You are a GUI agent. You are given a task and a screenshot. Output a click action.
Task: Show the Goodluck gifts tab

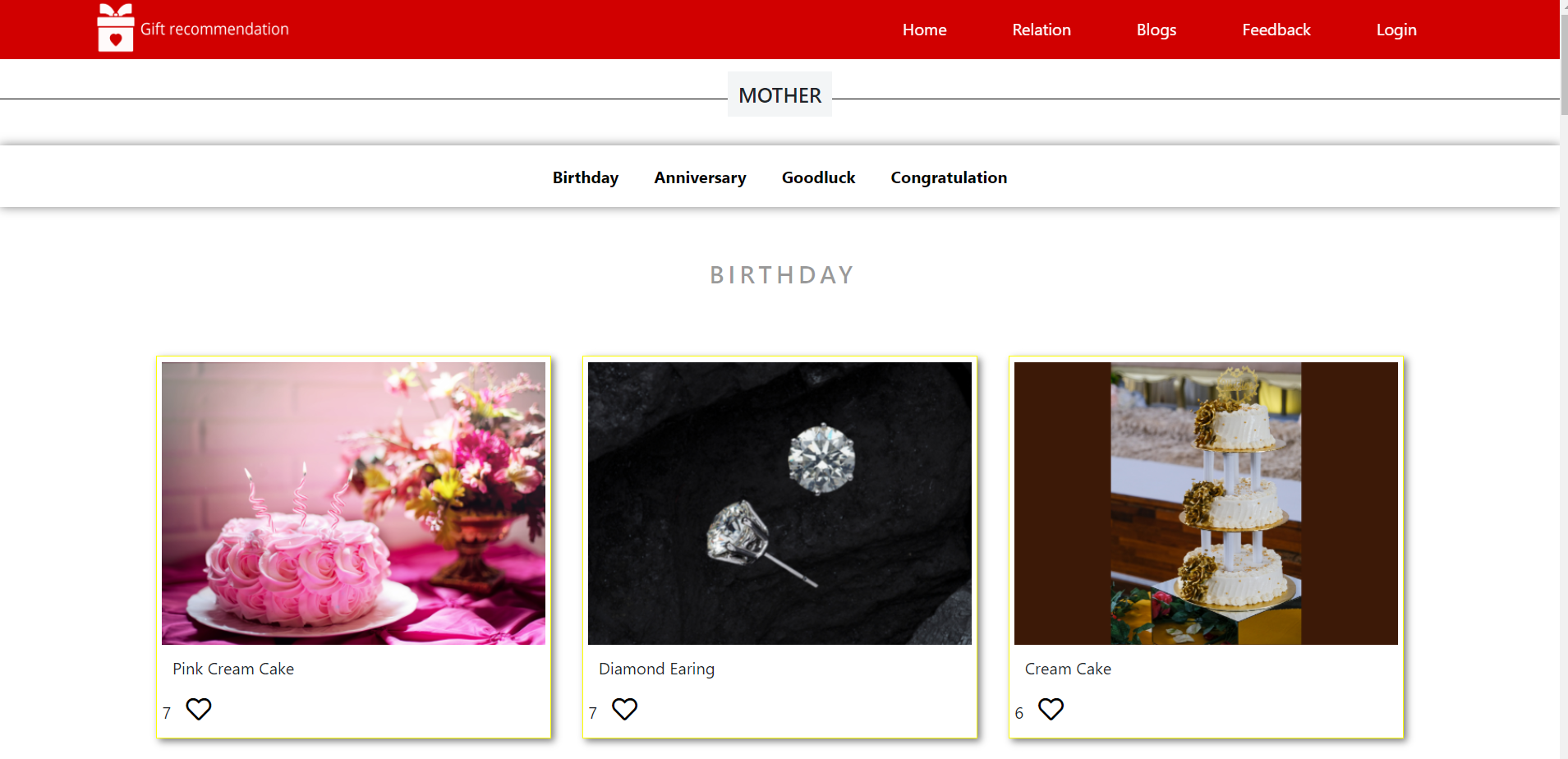pos(819,177)
